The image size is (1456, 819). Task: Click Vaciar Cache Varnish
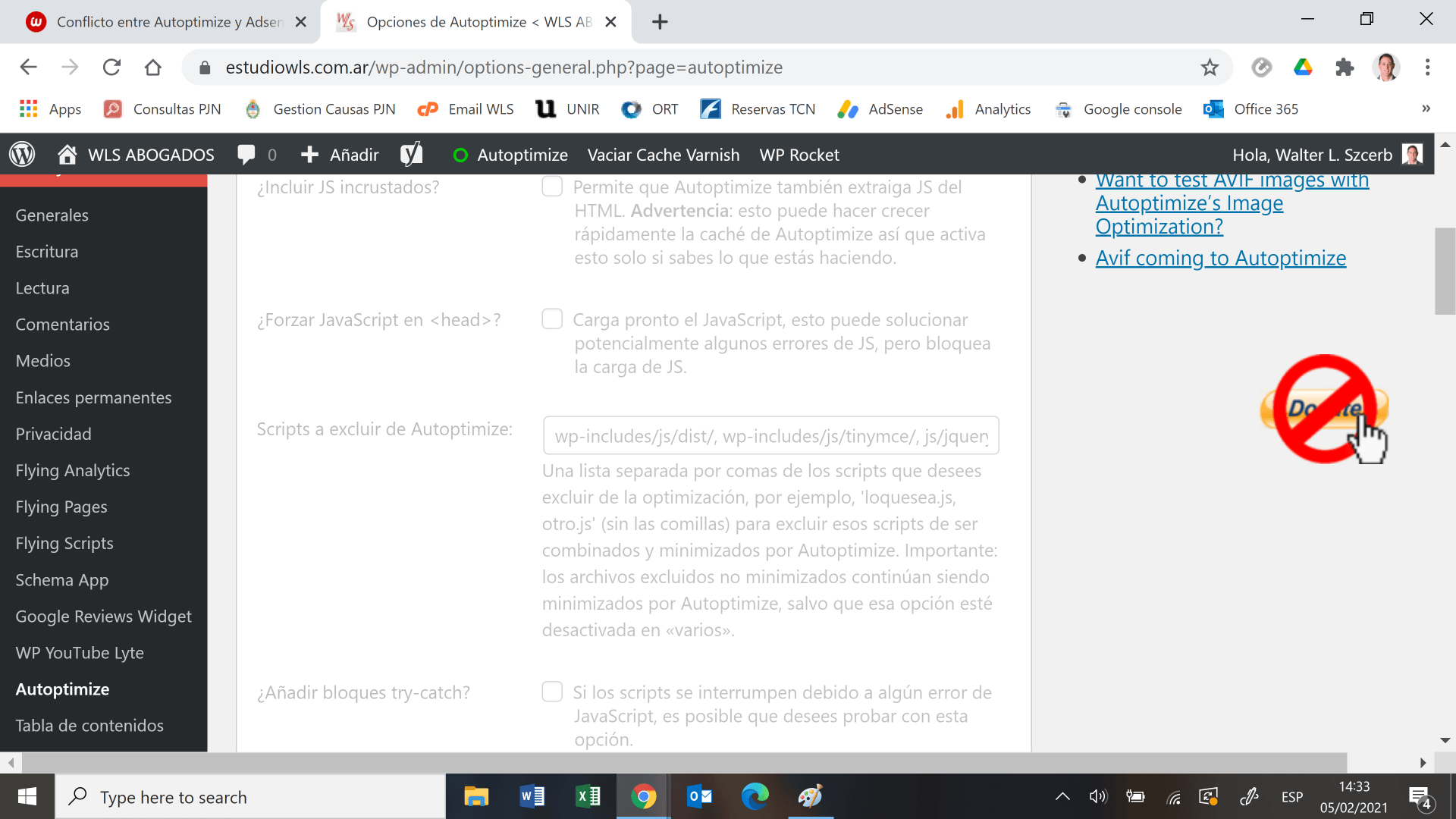pyautogui.click(x=664, y=155)
